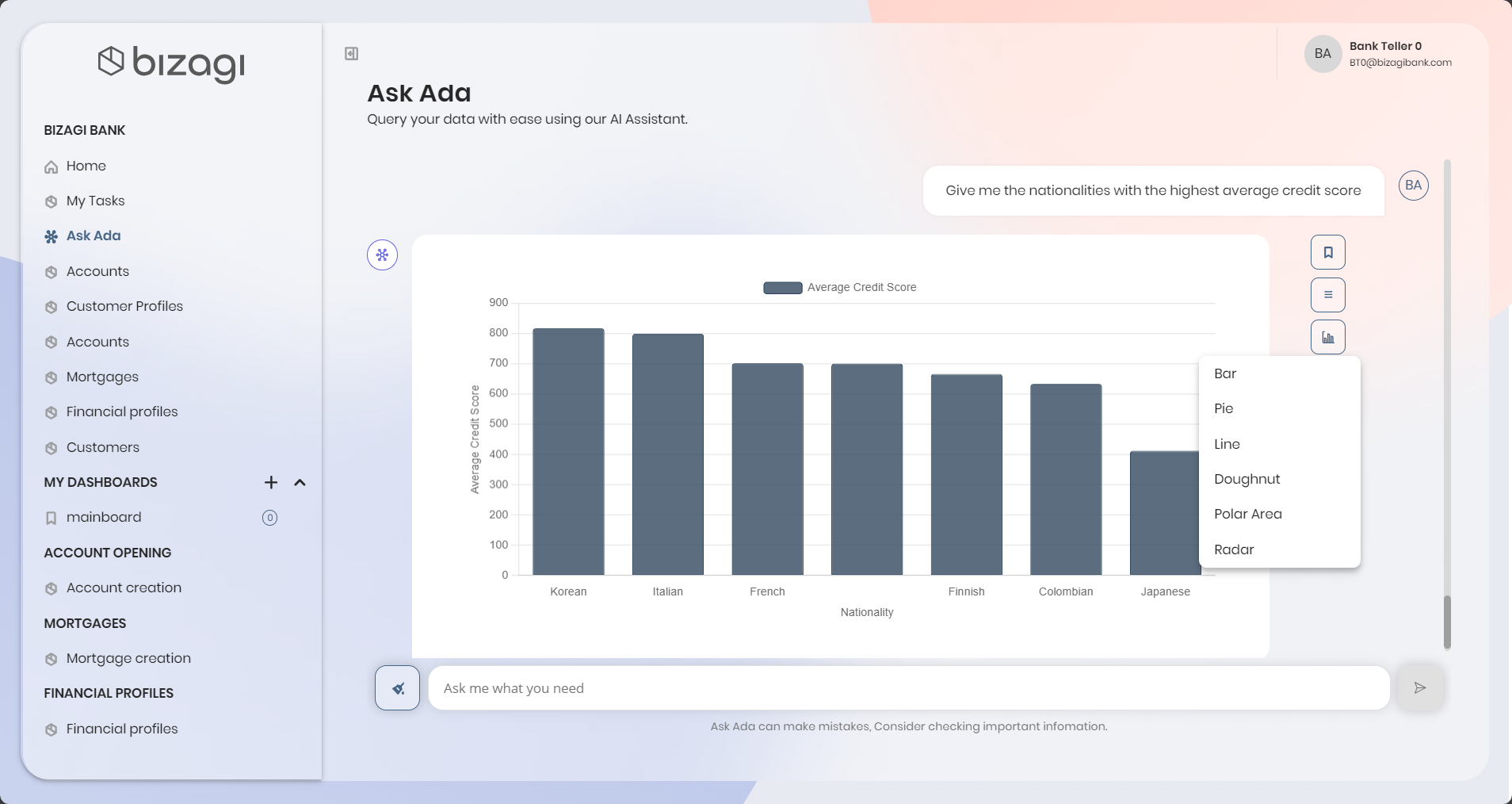1512x804 pixels.
Task: Click the Bank Teller 0 user name
Action: 1385,46
